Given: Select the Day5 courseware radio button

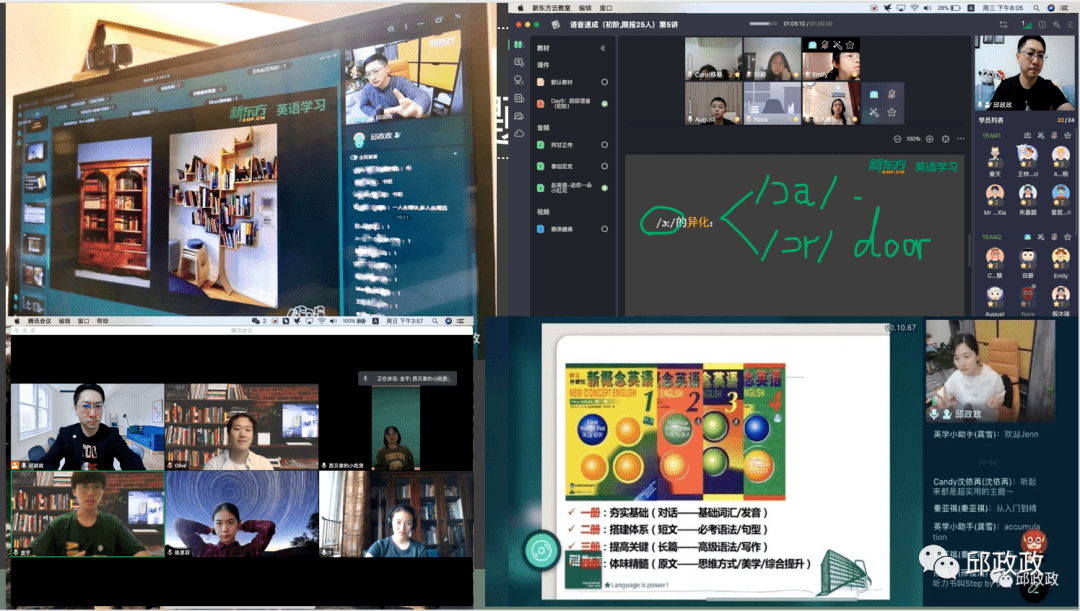Looking at the screenshot, I should pos(604,104).
